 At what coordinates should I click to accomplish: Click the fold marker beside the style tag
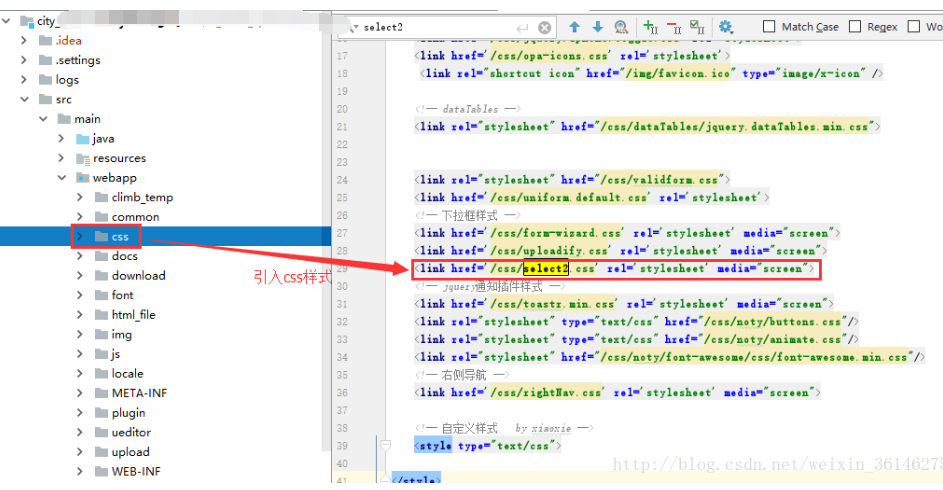pyautogui.click(x=384, y=445)
